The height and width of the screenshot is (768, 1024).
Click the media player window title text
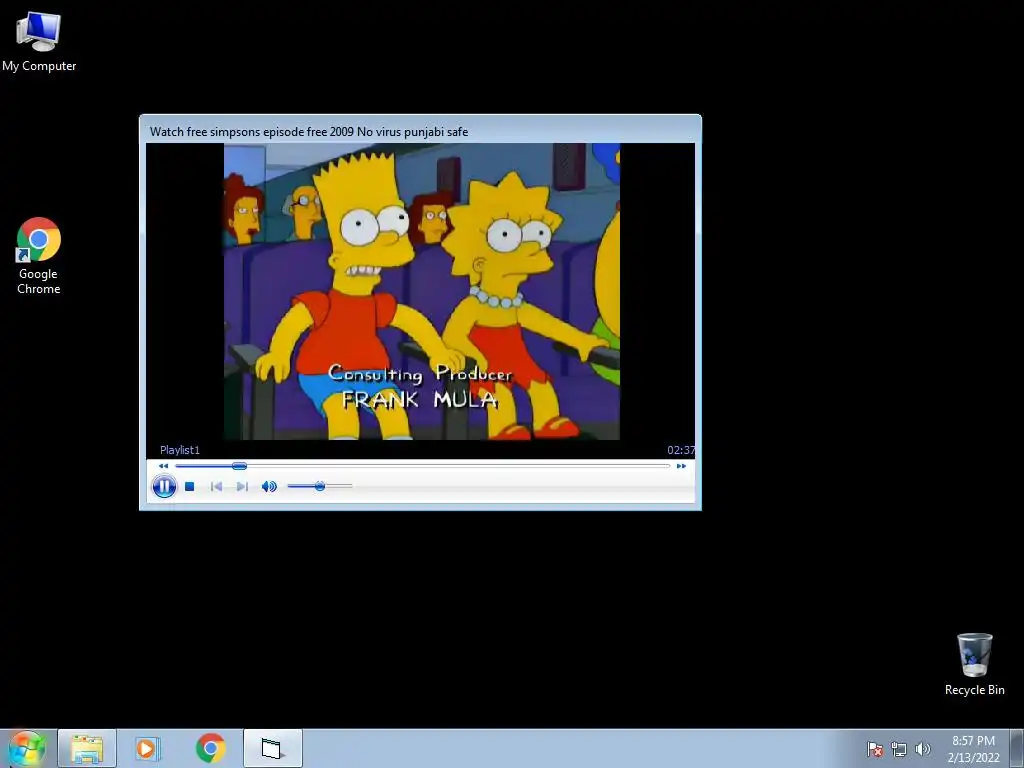[x=309, y=132]
